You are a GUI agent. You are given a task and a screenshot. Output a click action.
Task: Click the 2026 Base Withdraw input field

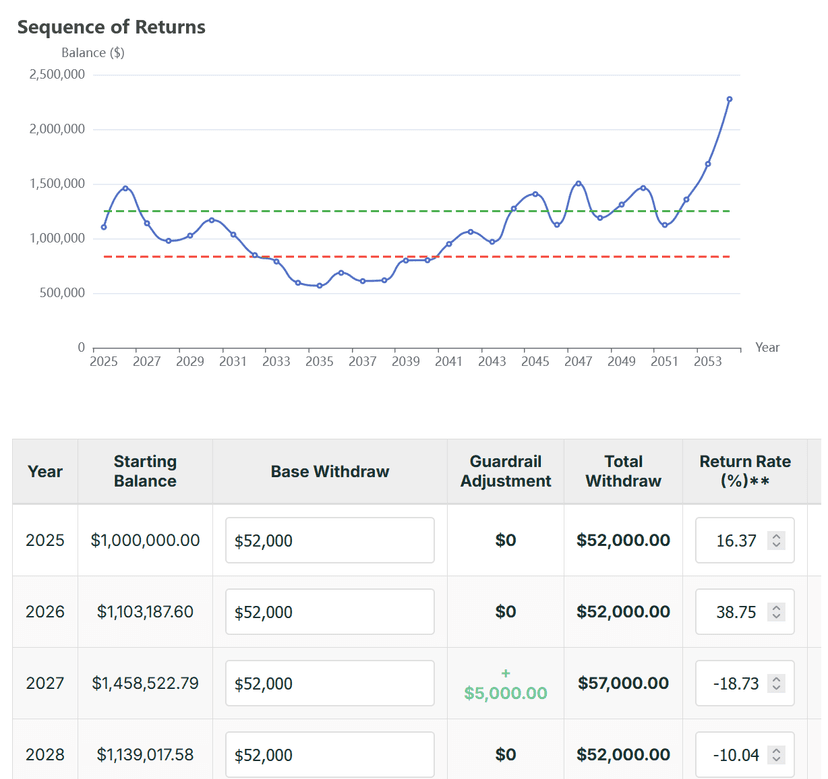(x=329, y=612)
